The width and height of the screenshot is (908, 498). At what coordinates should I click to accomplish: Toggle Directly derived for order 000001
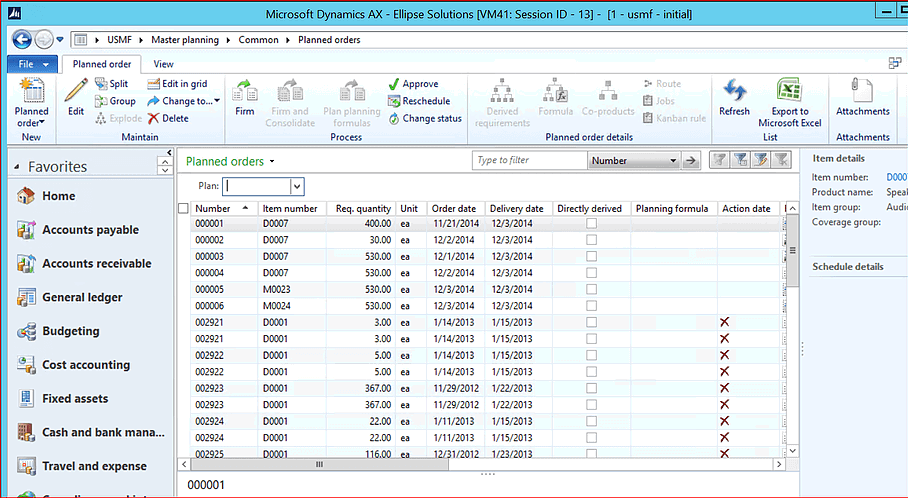591,224
